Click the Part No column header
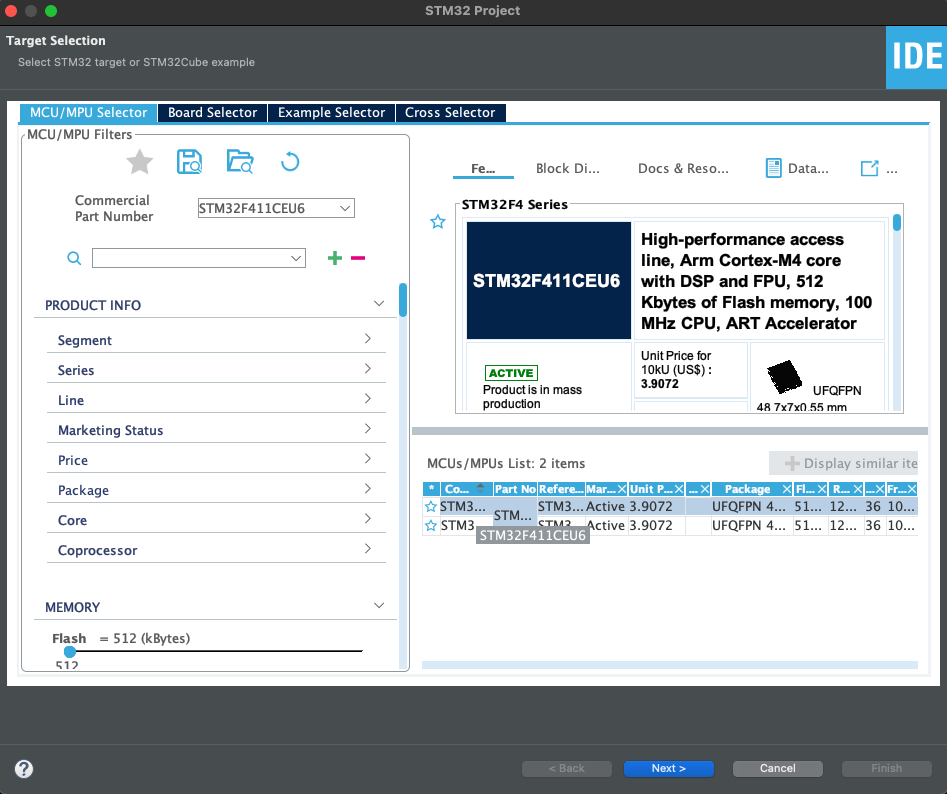947x794 pixels. [x=515, y=489]
